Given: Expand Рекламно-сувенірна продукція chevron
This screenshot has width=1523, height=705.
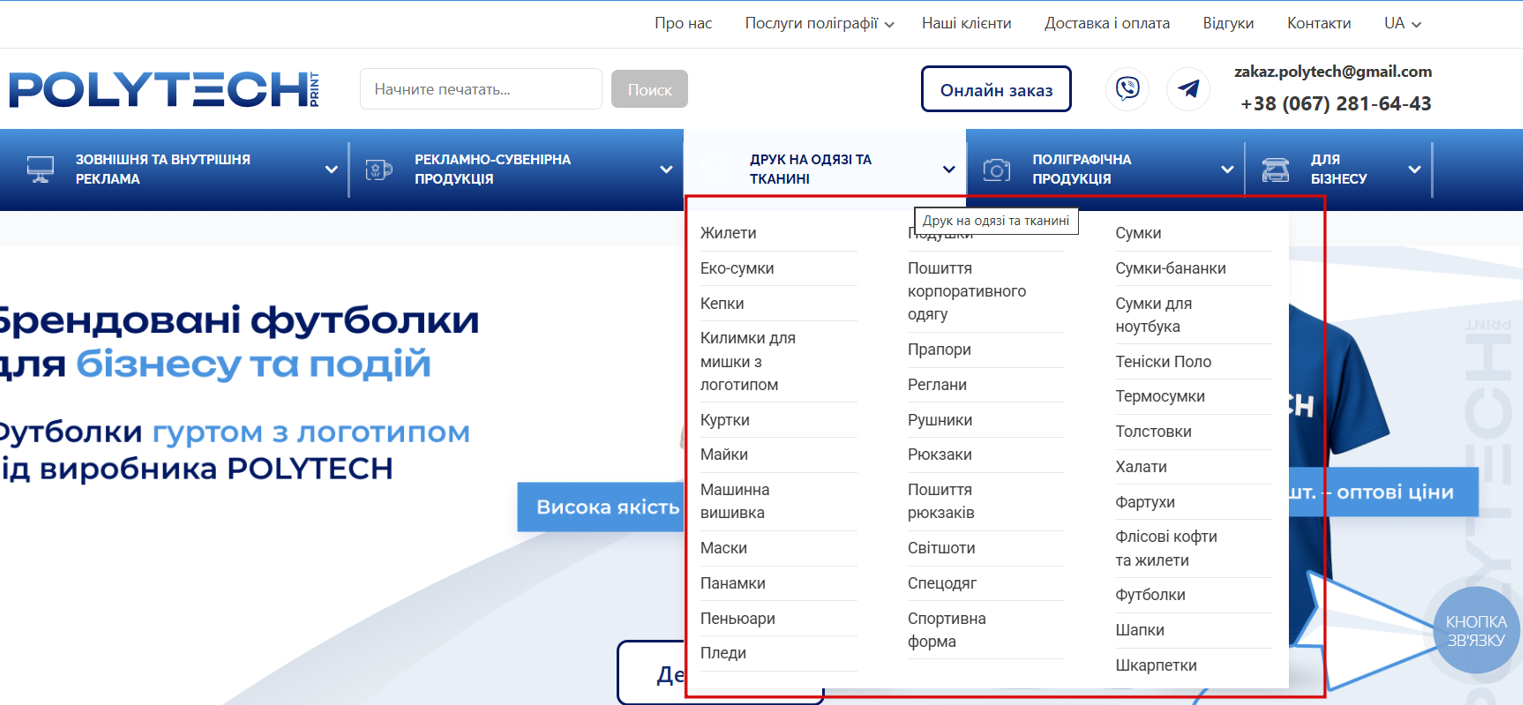Looking at the screenshot, I should (666, 170).
